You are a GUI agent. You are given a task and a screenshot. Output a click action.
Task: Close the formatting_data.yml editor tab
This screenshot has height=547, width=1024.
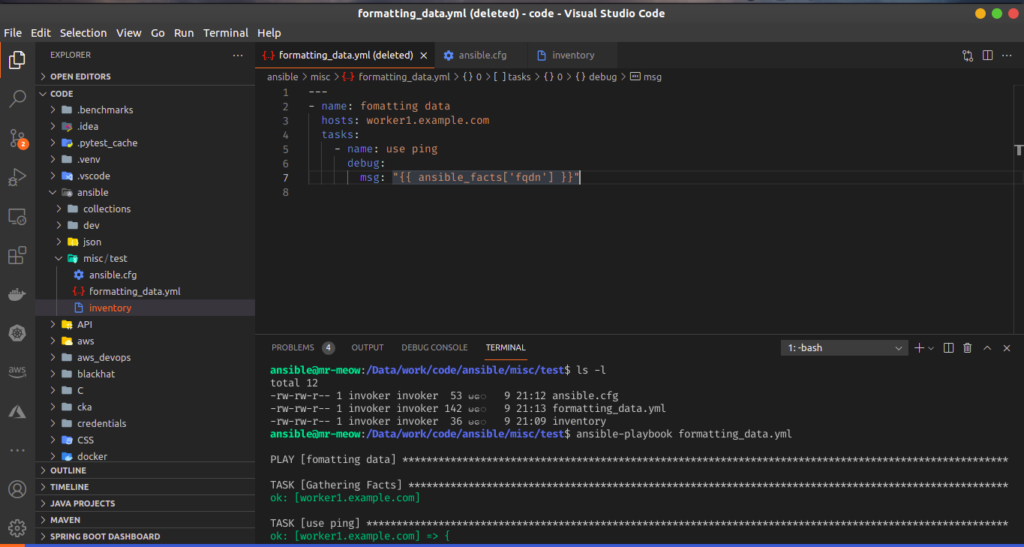[424, 55]
